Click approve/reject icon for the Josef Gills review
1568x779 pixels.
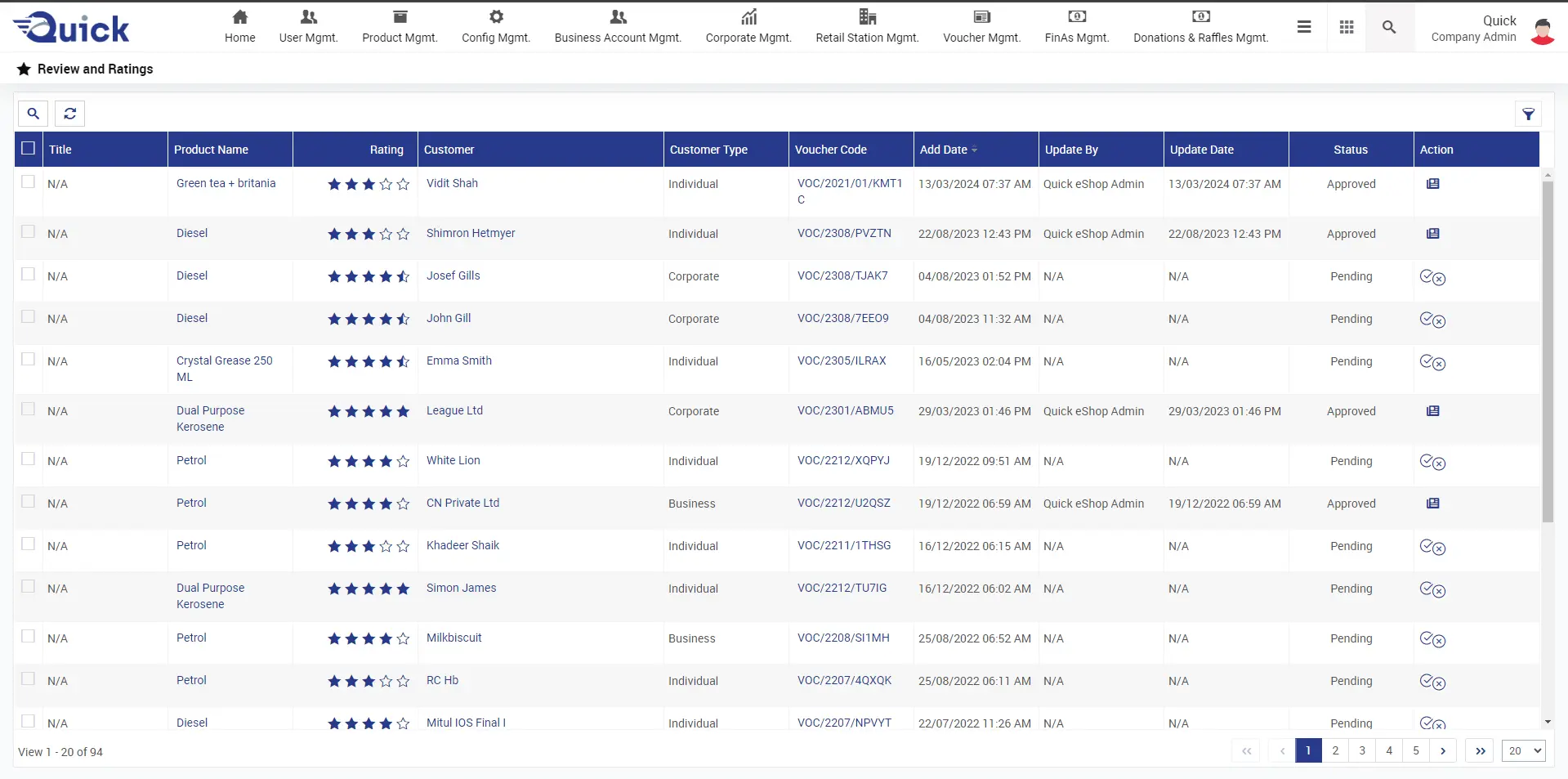(1432, 277)
